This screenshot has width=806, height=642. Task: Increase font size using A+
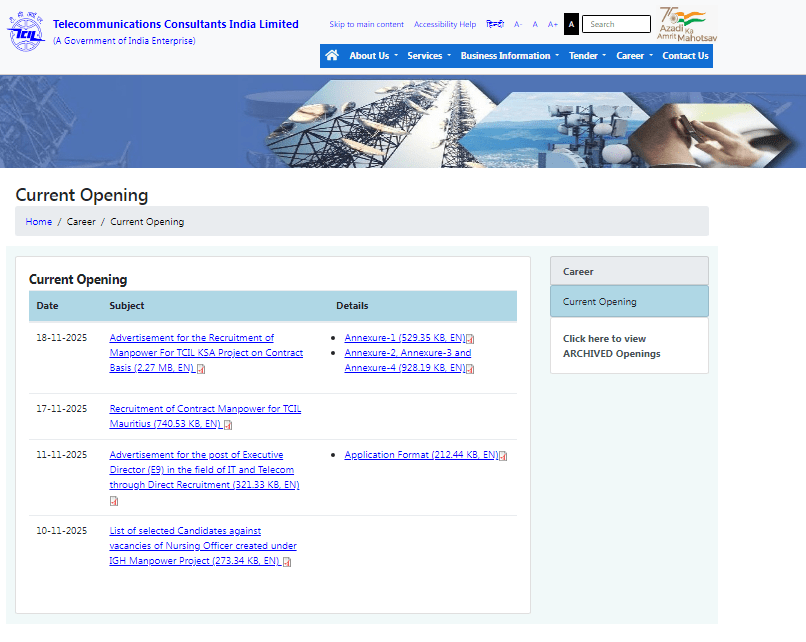click(552, 24)
